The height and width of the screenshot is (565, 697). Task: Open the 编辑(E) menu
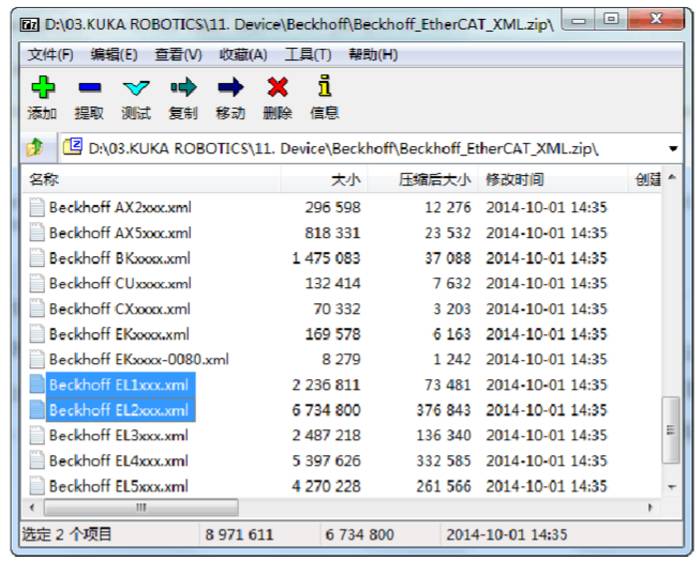(114, 55)
